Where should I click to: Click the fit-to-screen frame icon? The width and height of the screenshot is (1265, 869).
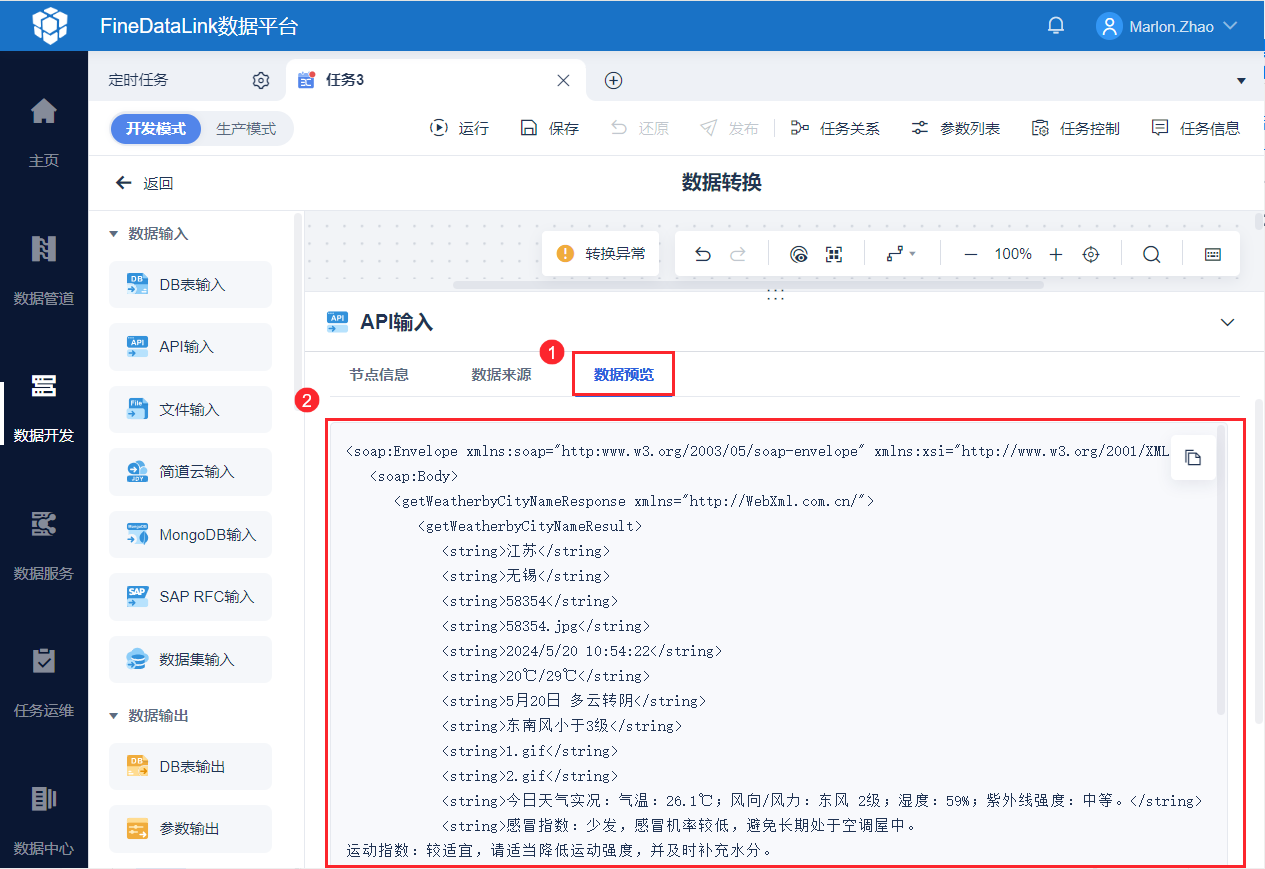click(x=834, y=254)
